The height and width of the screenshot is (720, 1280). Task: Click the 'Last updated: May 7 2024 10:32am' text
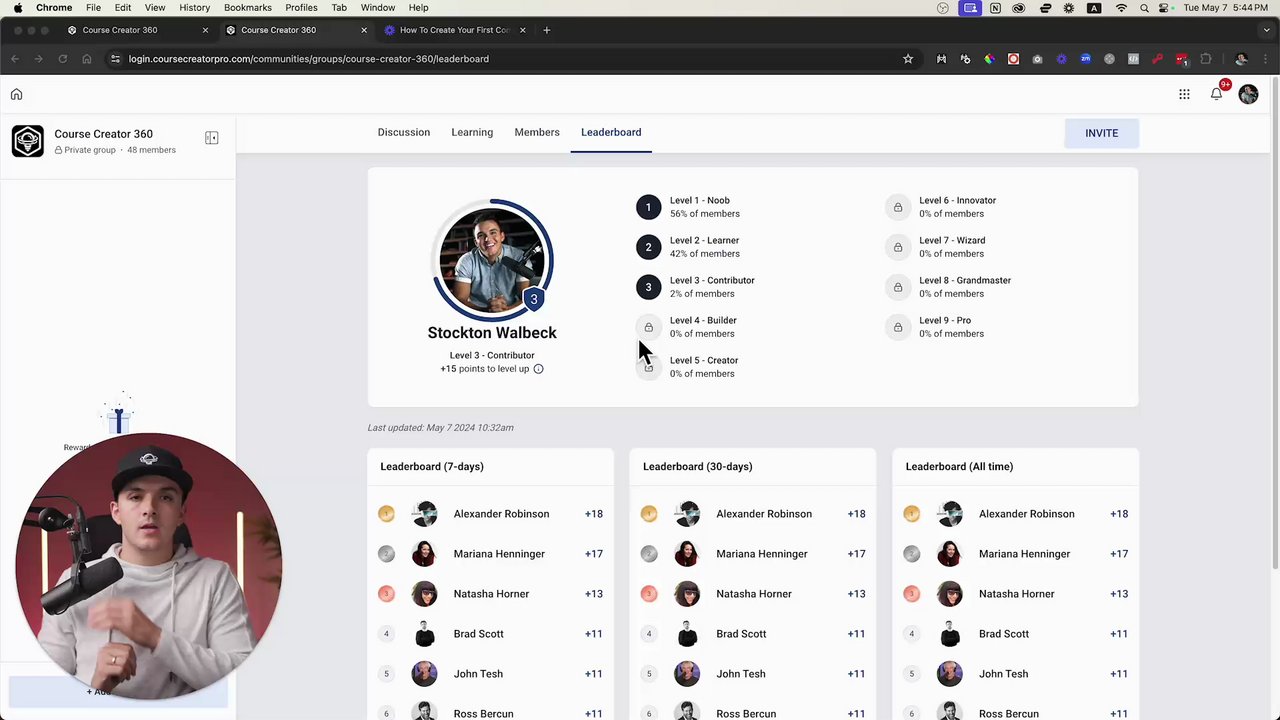(x=440, y=428)
